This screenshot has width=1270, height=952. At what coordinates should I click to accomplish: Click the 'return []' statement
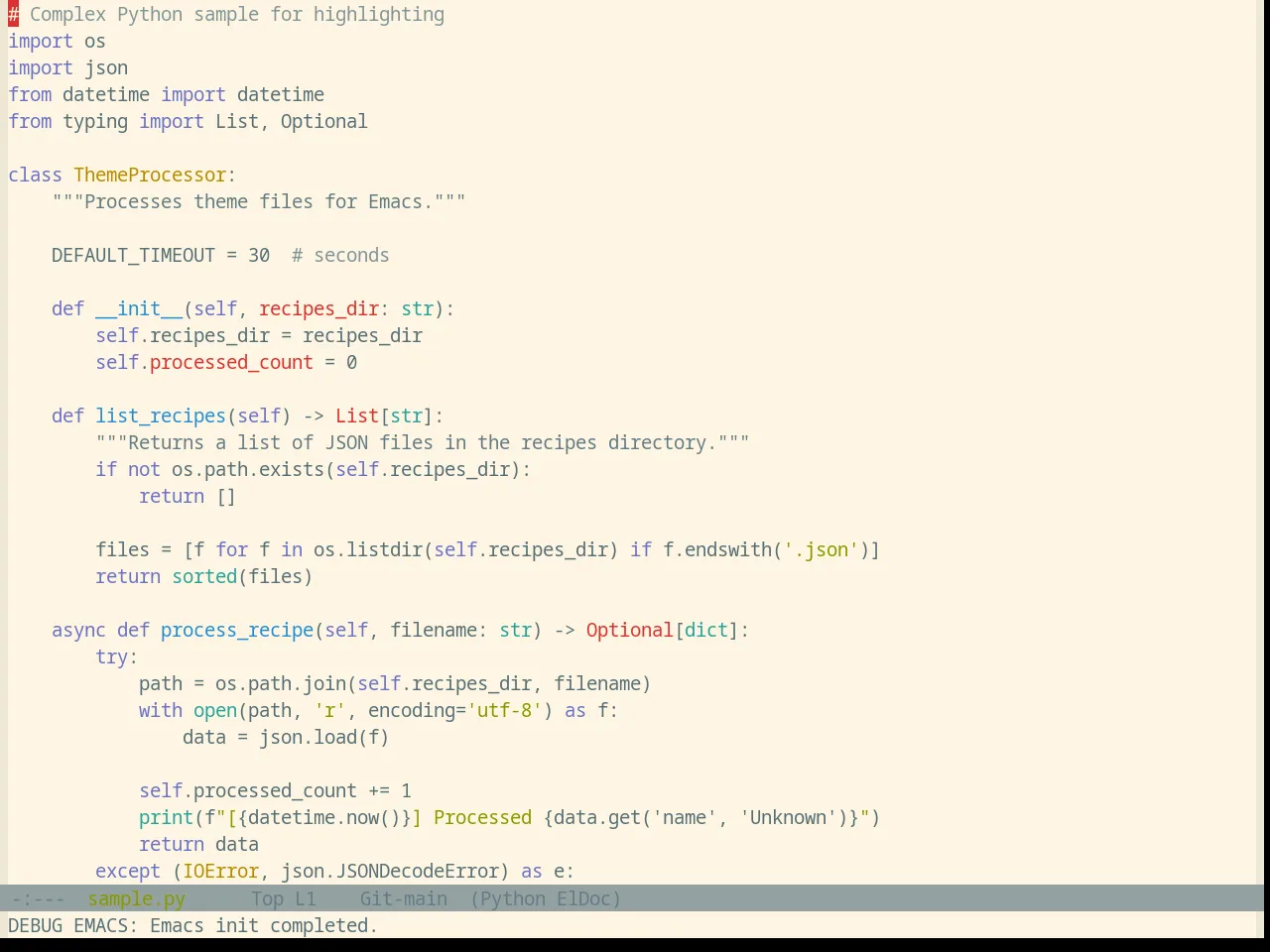[188, 496]
